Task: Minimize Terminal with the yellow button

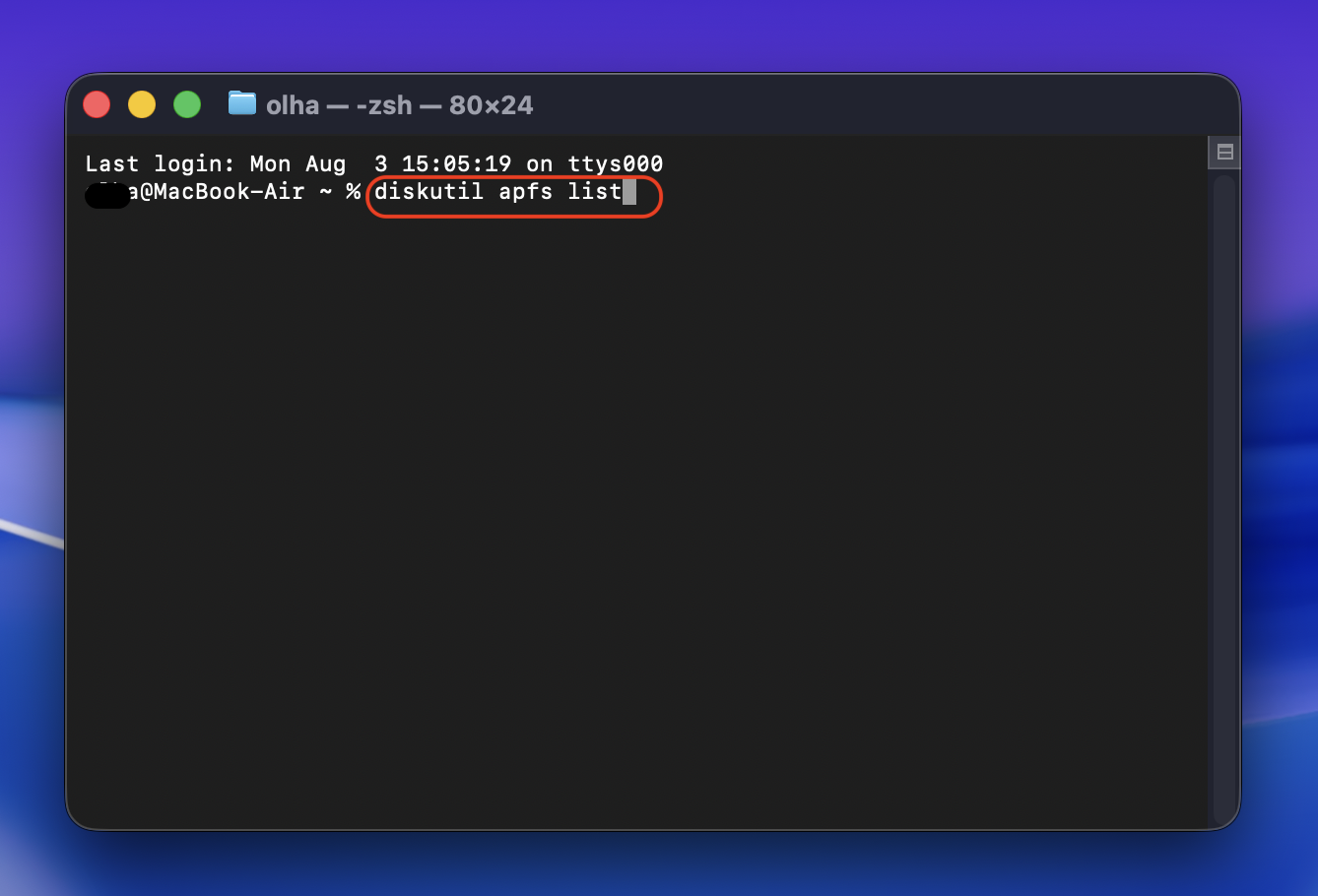Action: tap(142, 104)
